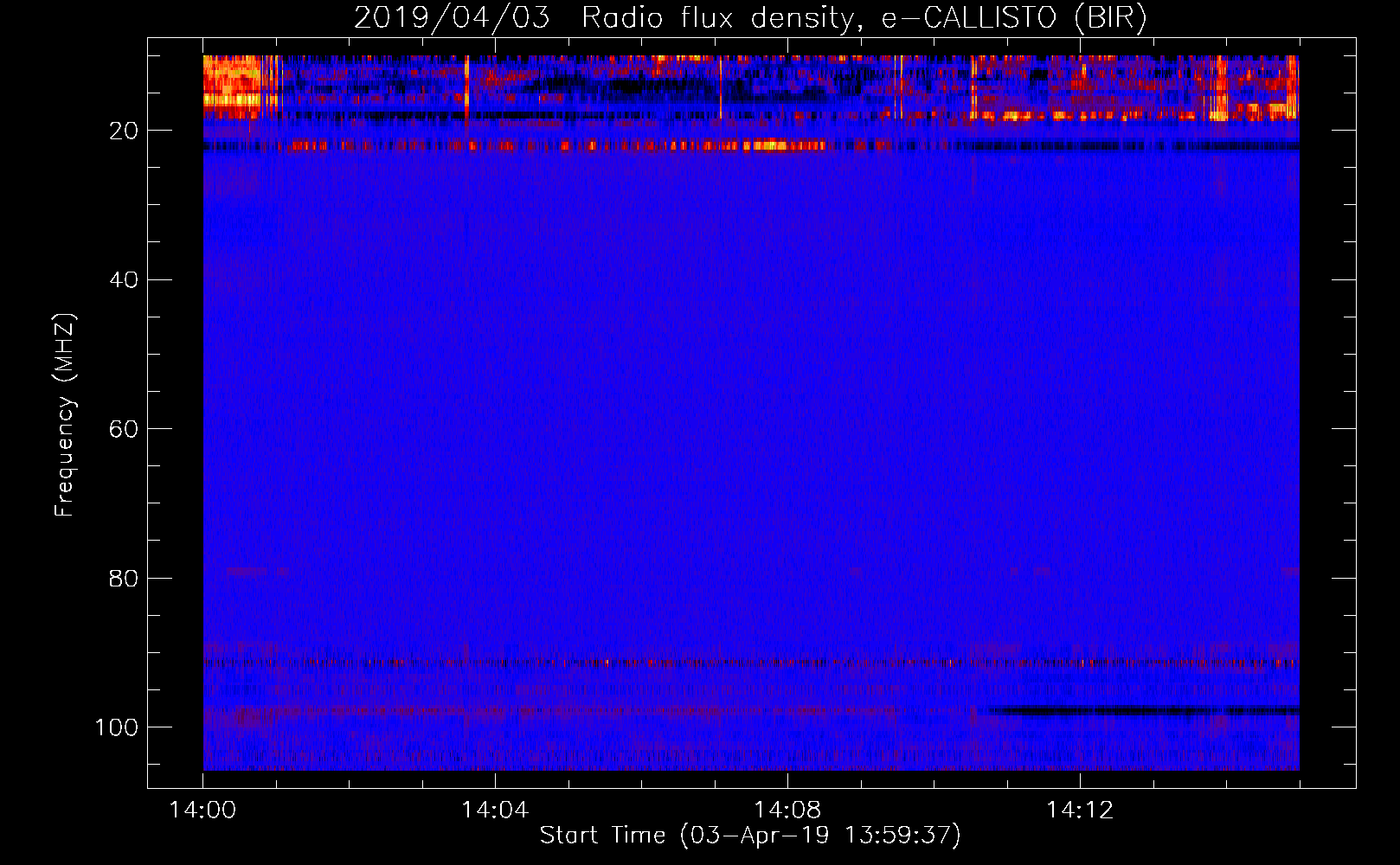Click the '14:04' time tick label
Screen dimensions: 1400x865
(494, 810)
